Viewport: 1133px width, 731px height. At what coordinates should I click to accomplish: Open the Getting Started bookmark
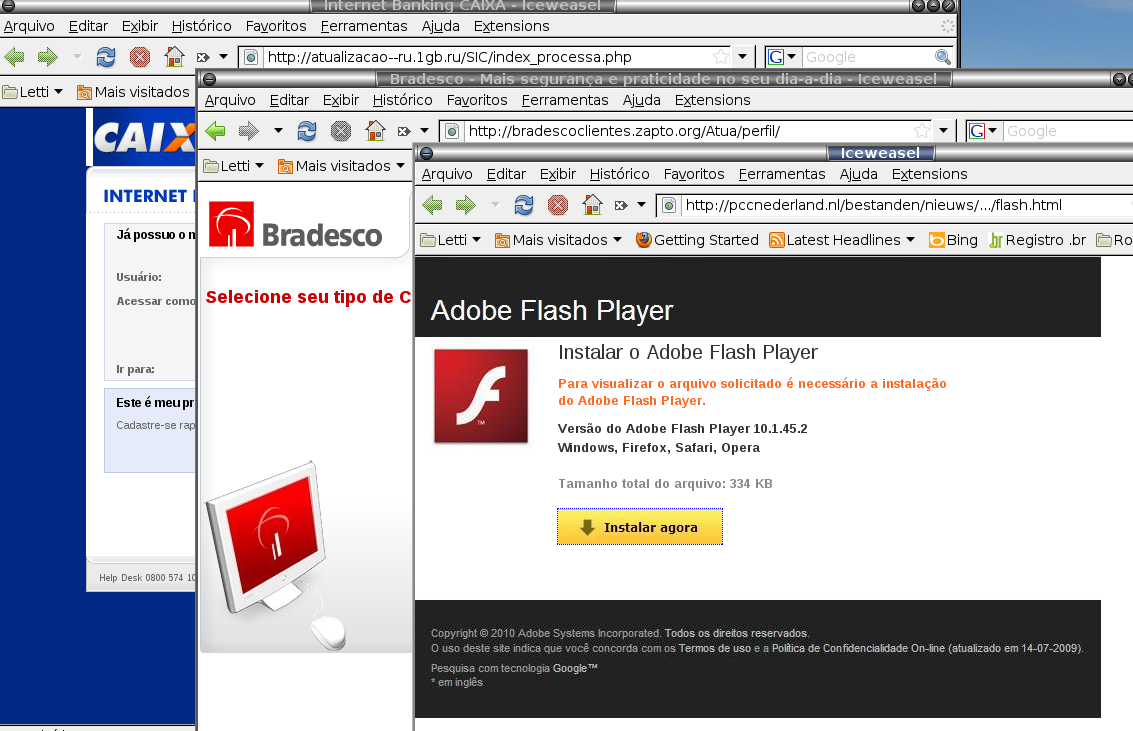click(697, 240)
